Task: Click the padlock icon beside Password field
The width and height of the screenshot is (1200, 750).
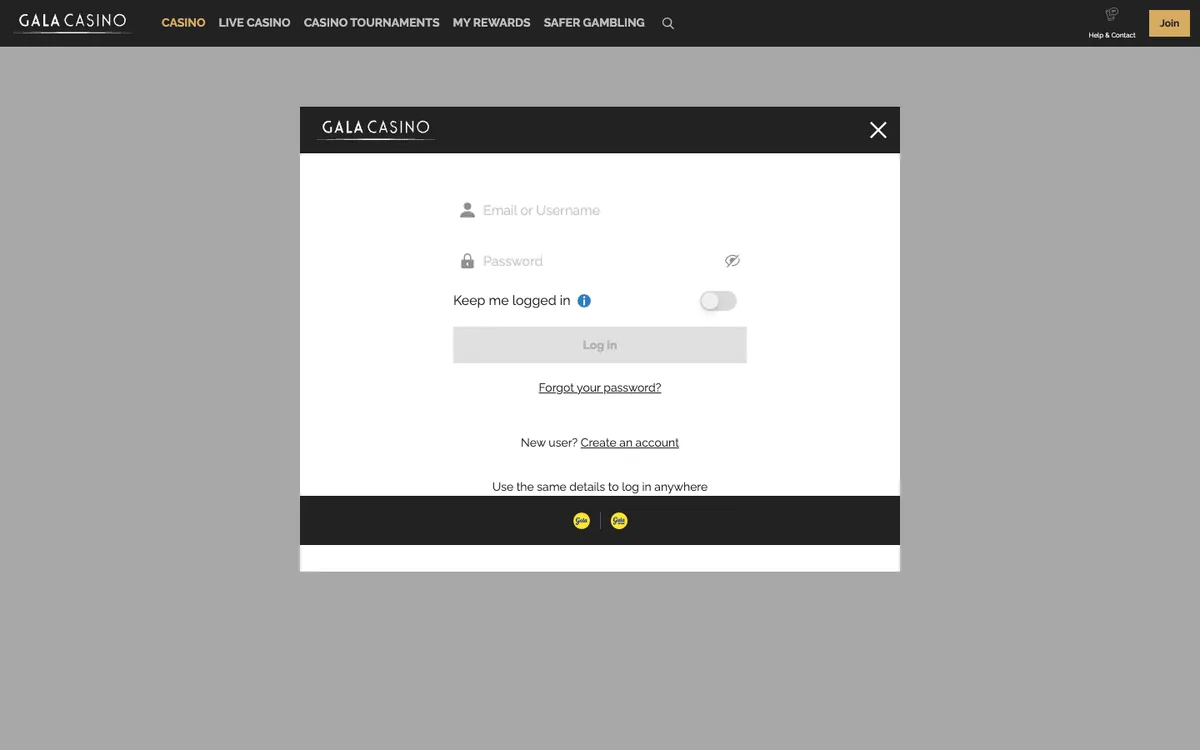Action: (467, 261)
